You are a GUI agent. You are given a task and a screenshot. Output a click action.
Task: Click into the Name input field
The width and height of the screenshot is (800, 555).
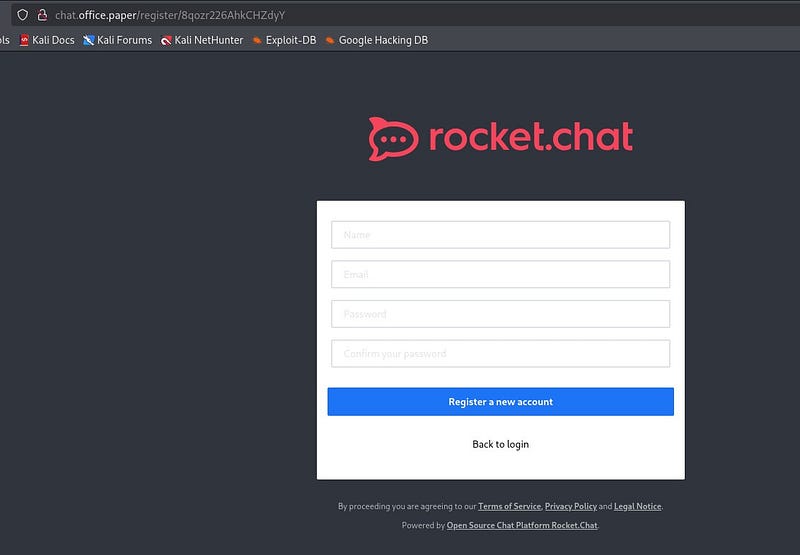500,235
